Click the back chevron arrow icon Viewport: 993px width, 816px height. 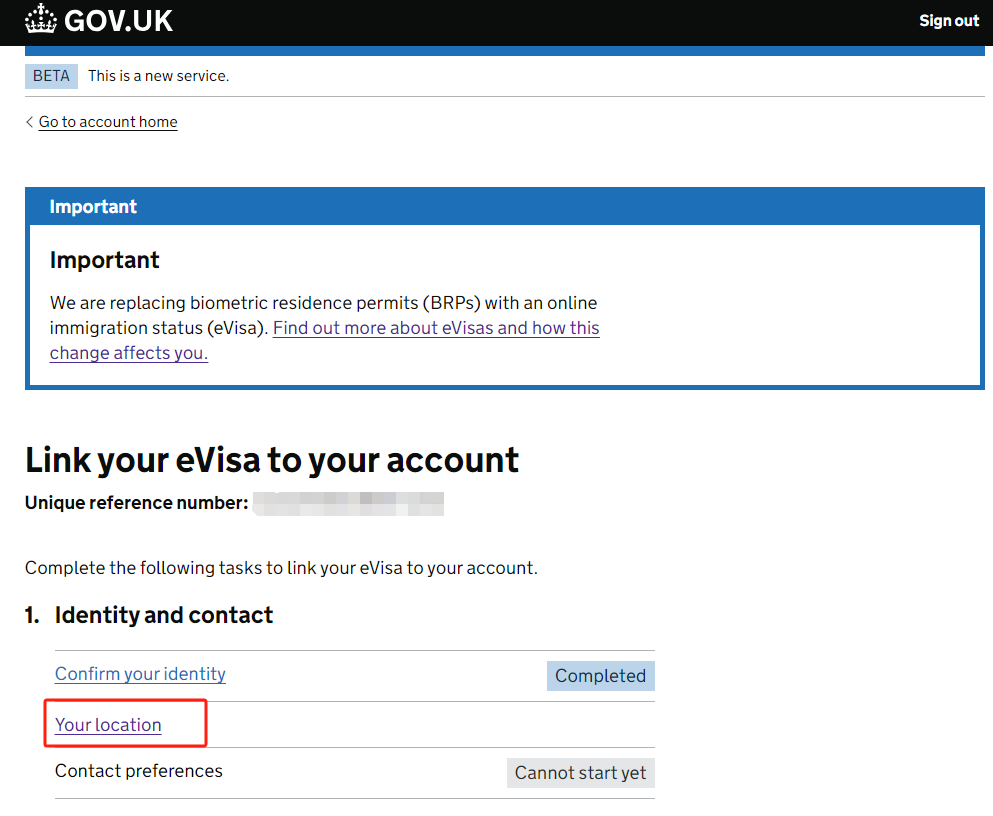click(29, 122)
